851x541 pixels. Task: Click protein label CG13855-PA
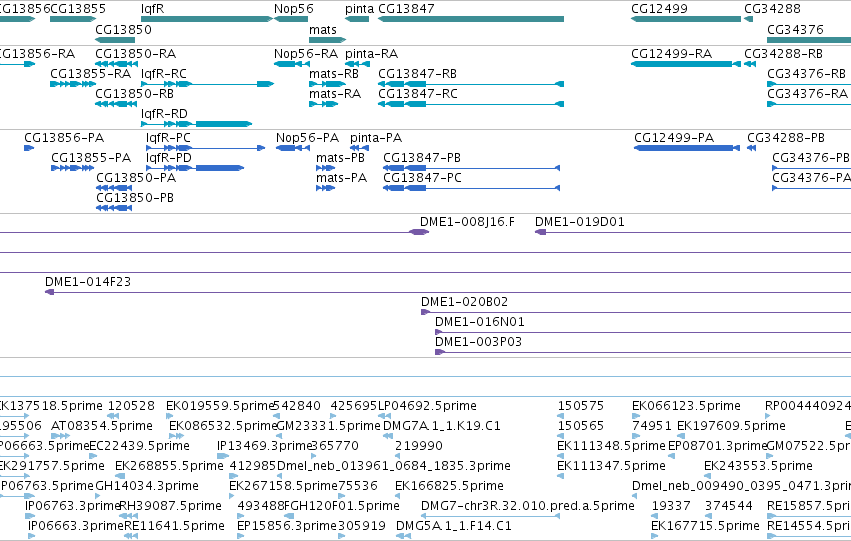(91, 158)
